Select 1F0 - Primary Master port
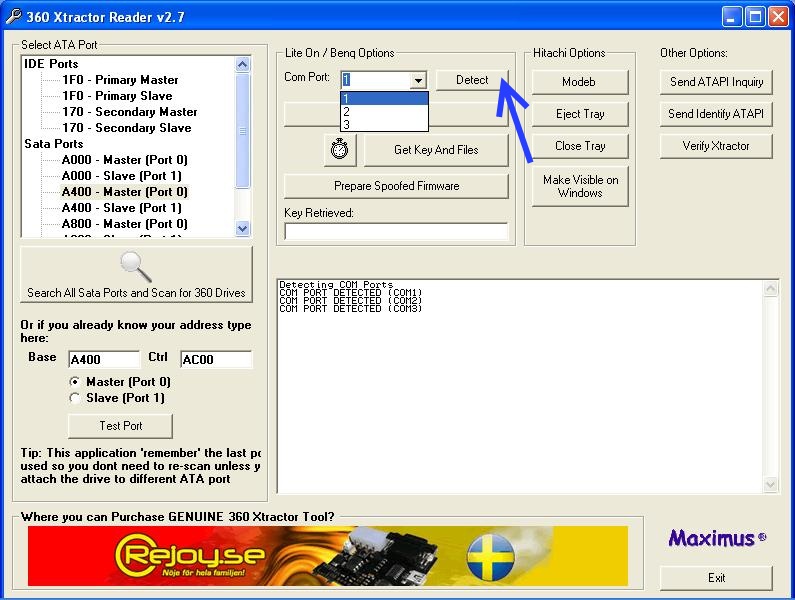The image size is (795, 600). coord(120,80)
